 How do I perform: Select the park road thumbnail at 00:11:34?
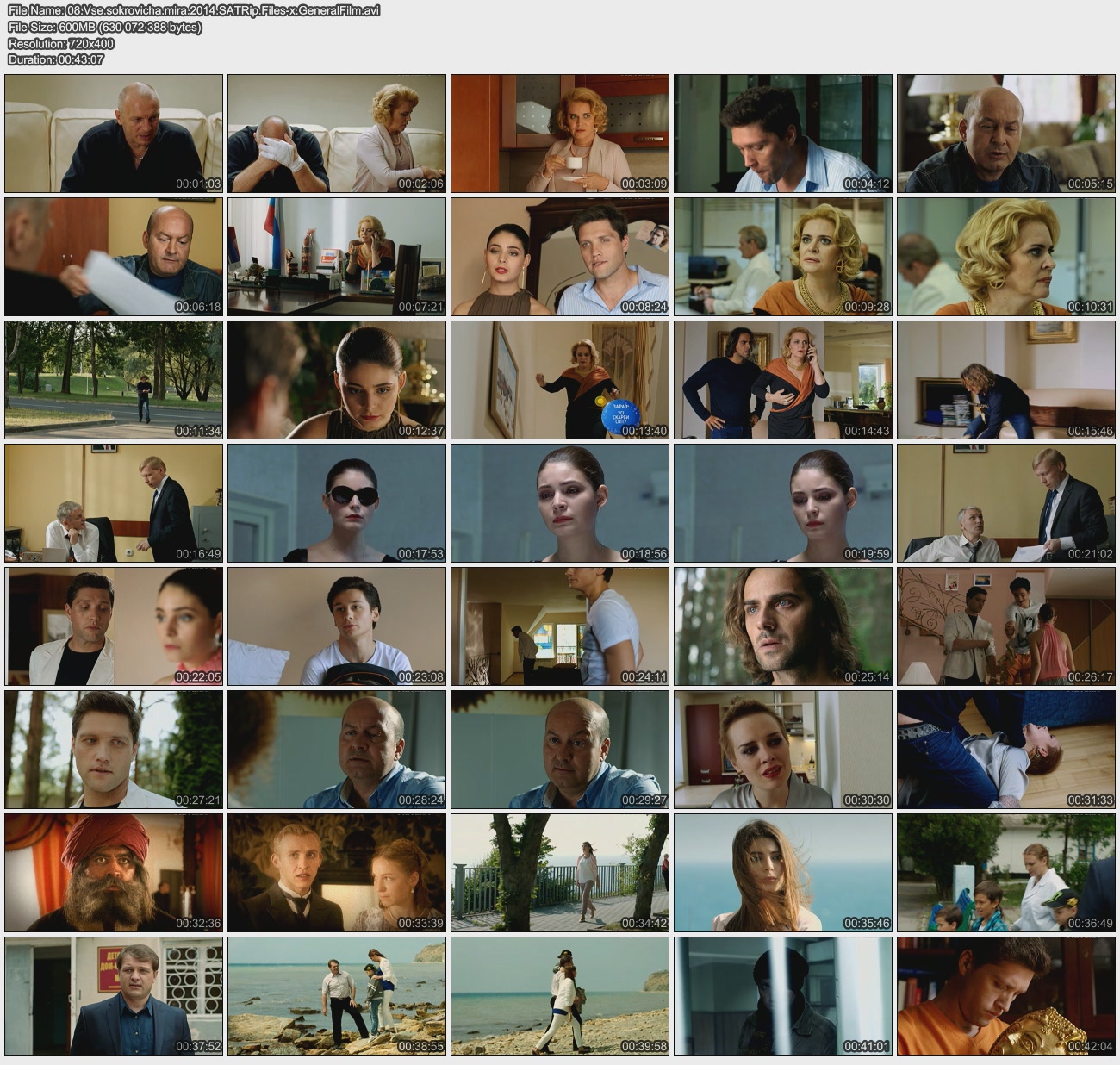pos(114,380)
